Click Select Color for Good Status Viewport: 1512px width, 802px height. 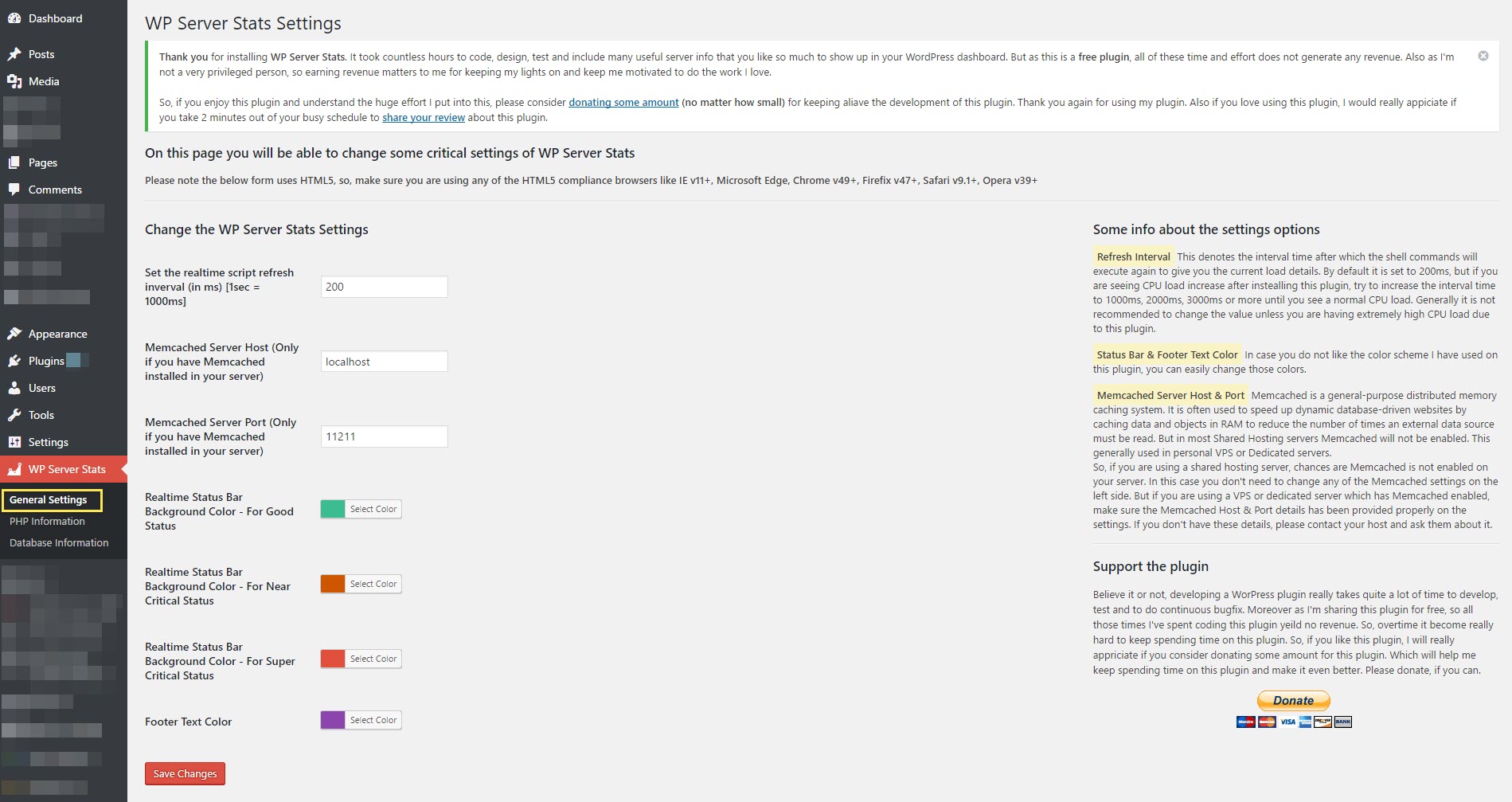(373, 509)
